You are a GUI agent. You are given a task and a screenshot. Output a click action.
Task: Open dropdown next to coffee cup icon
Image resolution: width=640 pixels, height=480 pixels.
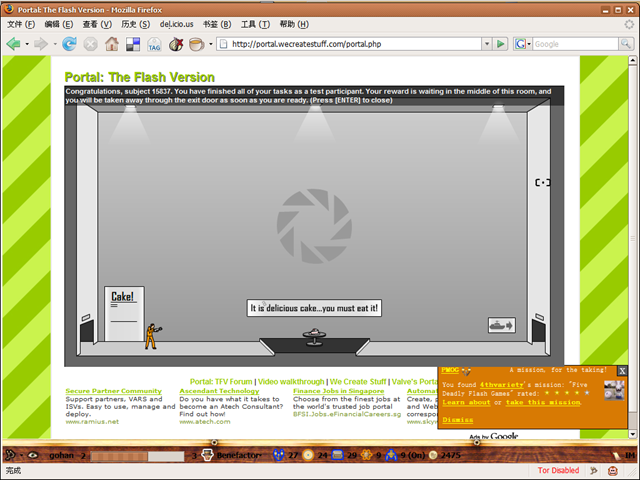point(211,44)
